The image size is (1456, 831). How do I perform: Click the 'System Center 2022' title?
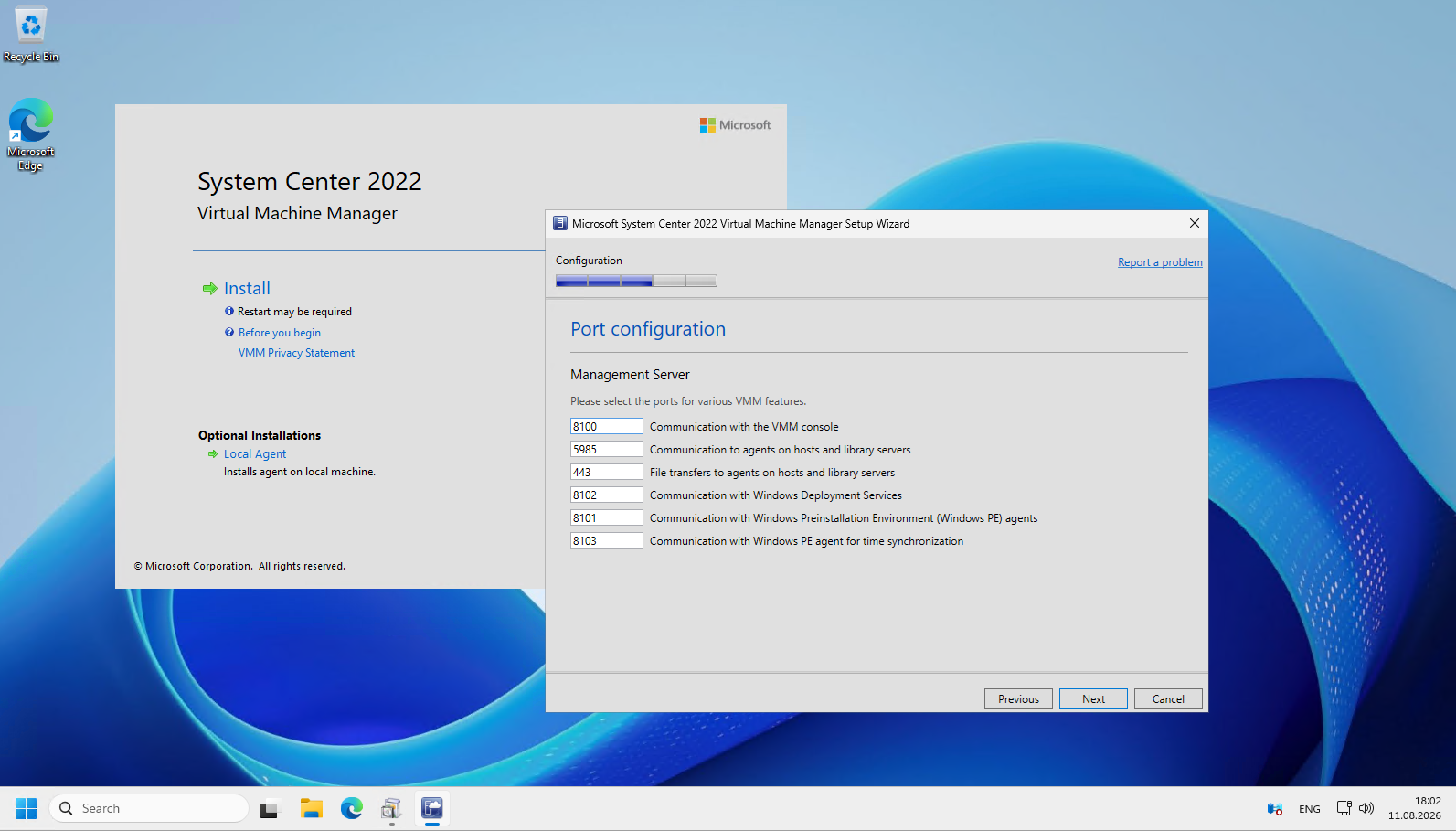click(x=310, y=181)
